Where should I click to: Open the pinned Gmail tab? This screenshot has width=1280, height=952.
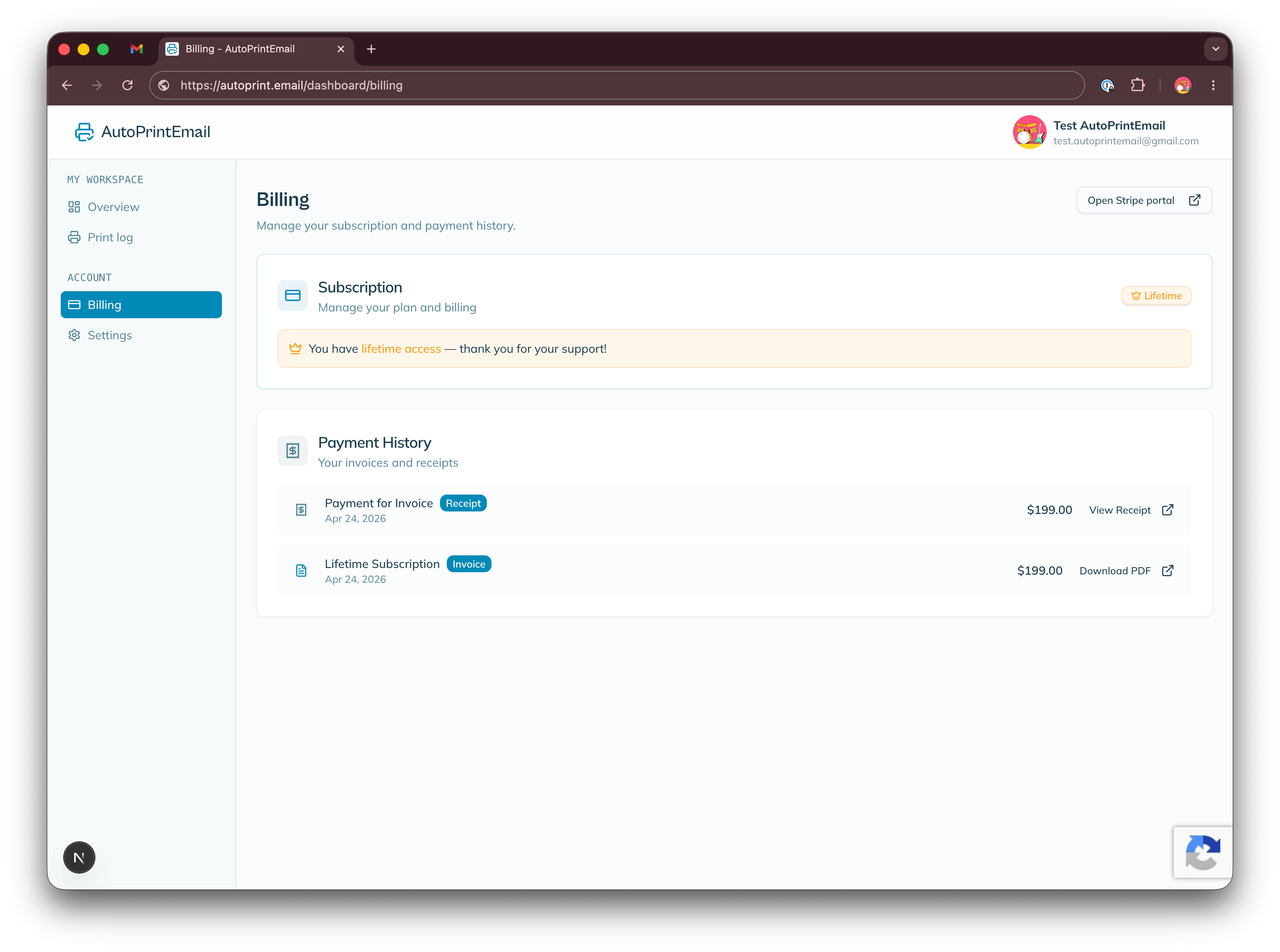point(137,49)
